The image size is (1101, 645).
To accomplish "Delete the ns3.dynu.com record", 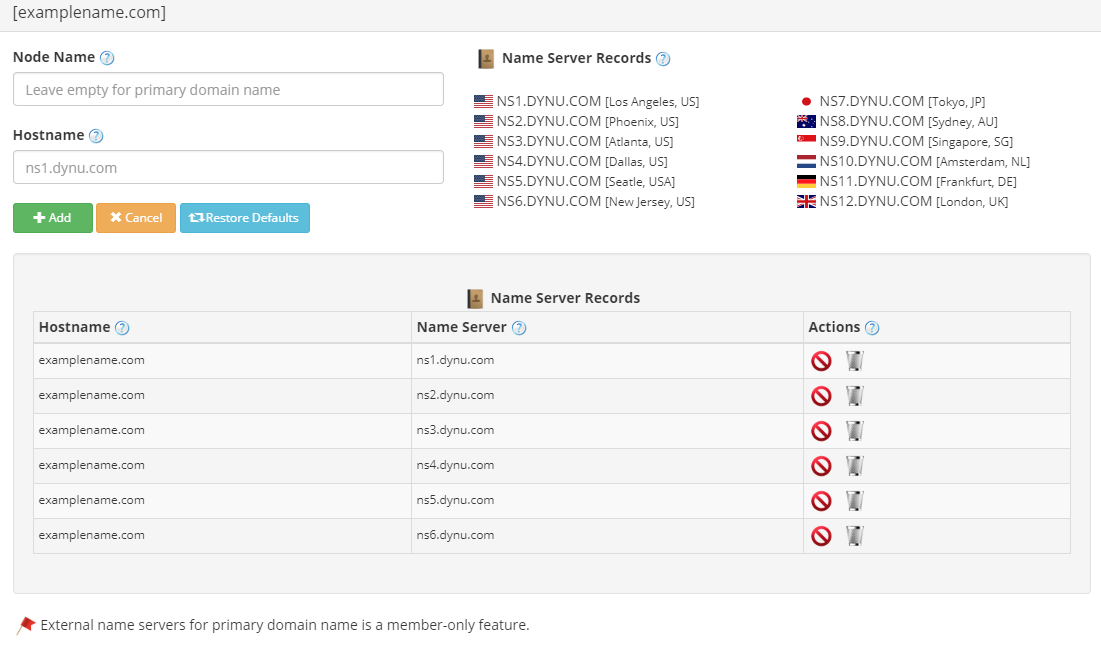I will (x=855, y=431).
